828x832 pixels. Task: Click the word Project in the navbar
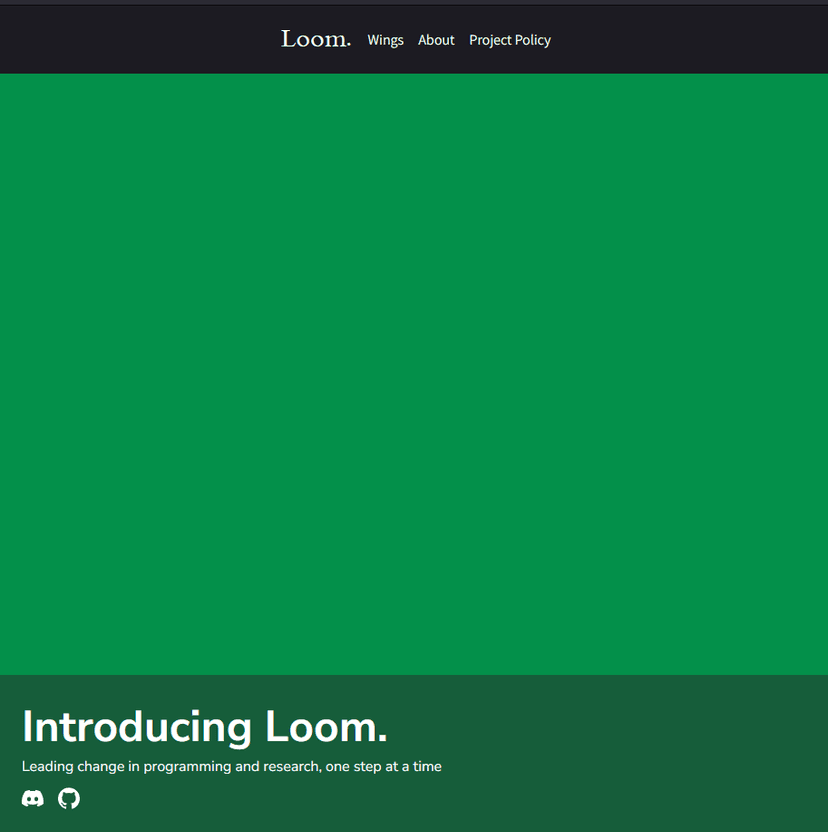tap(490, 40)
